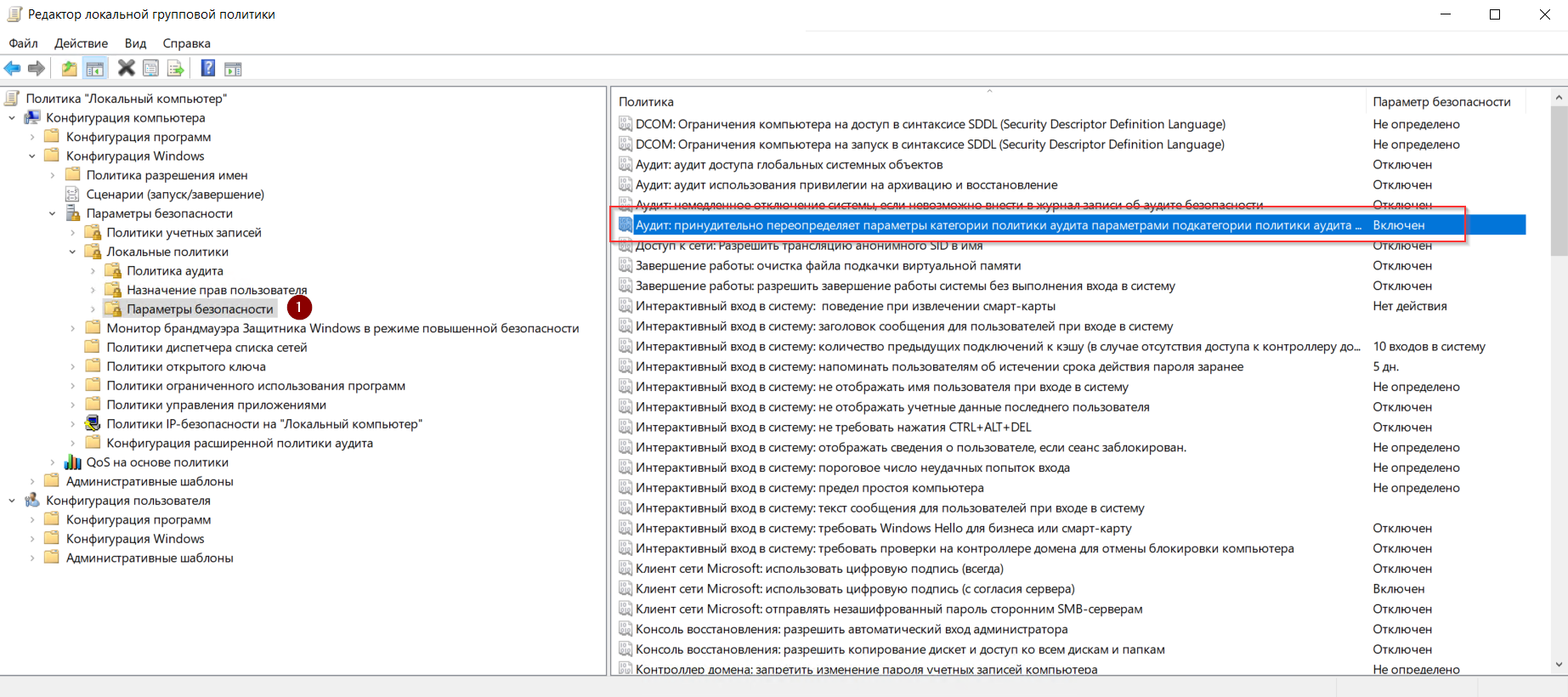Click the Export list toolbar icon

click(176, 69)
